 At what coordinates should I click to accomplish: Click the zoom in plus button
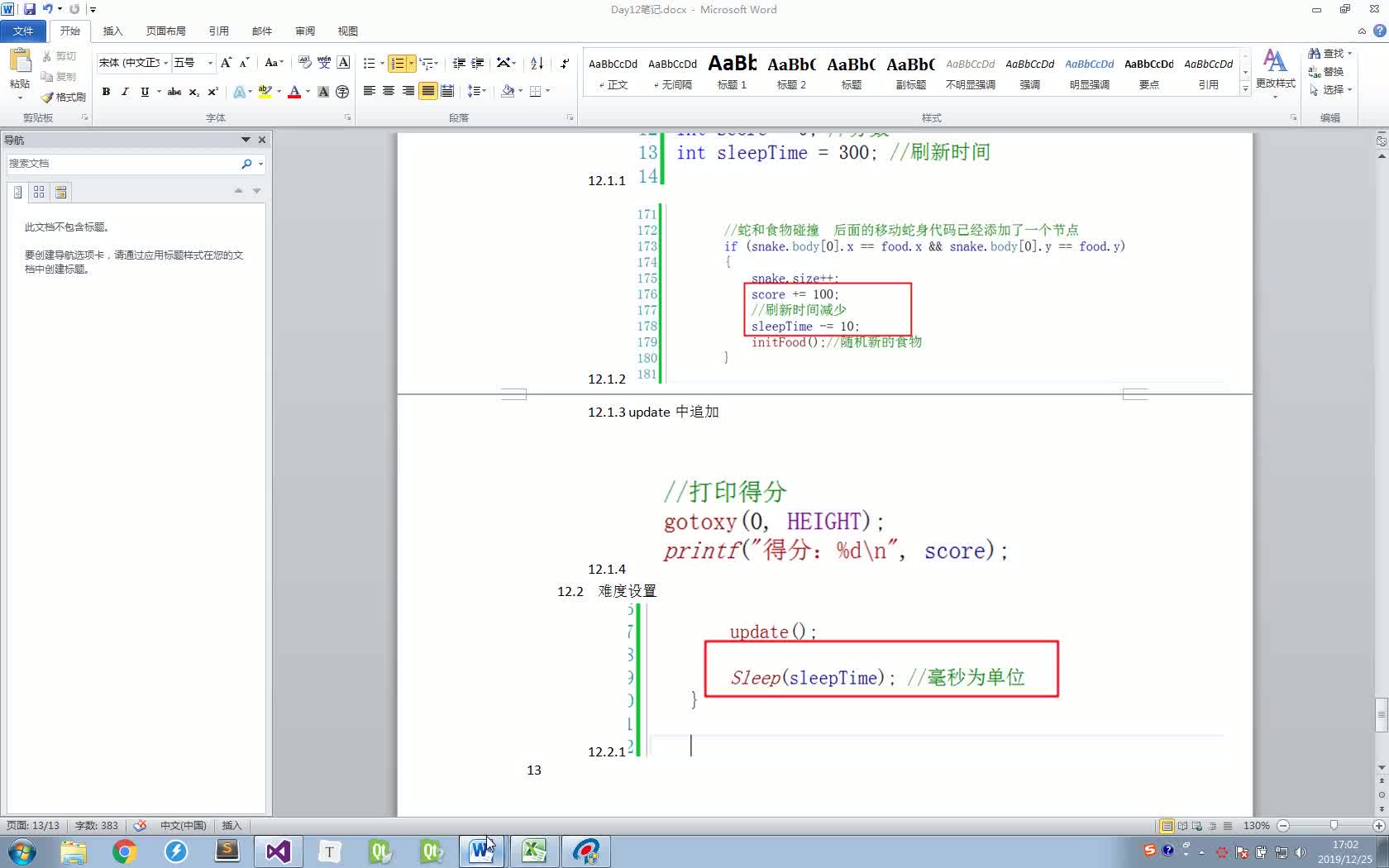click(x=1378, y=825)
